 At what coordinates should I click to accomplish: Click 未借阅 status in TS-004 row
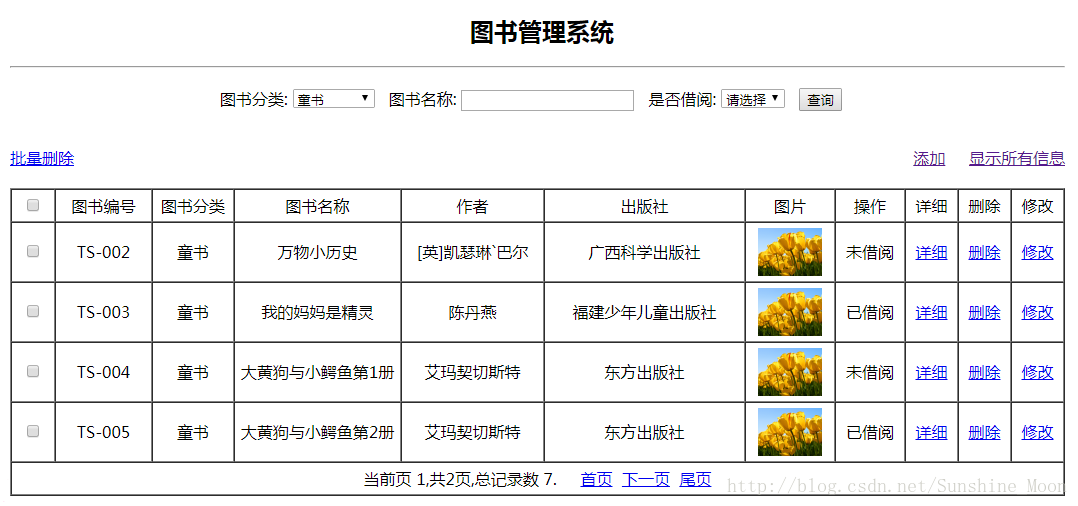coord(870,372)
